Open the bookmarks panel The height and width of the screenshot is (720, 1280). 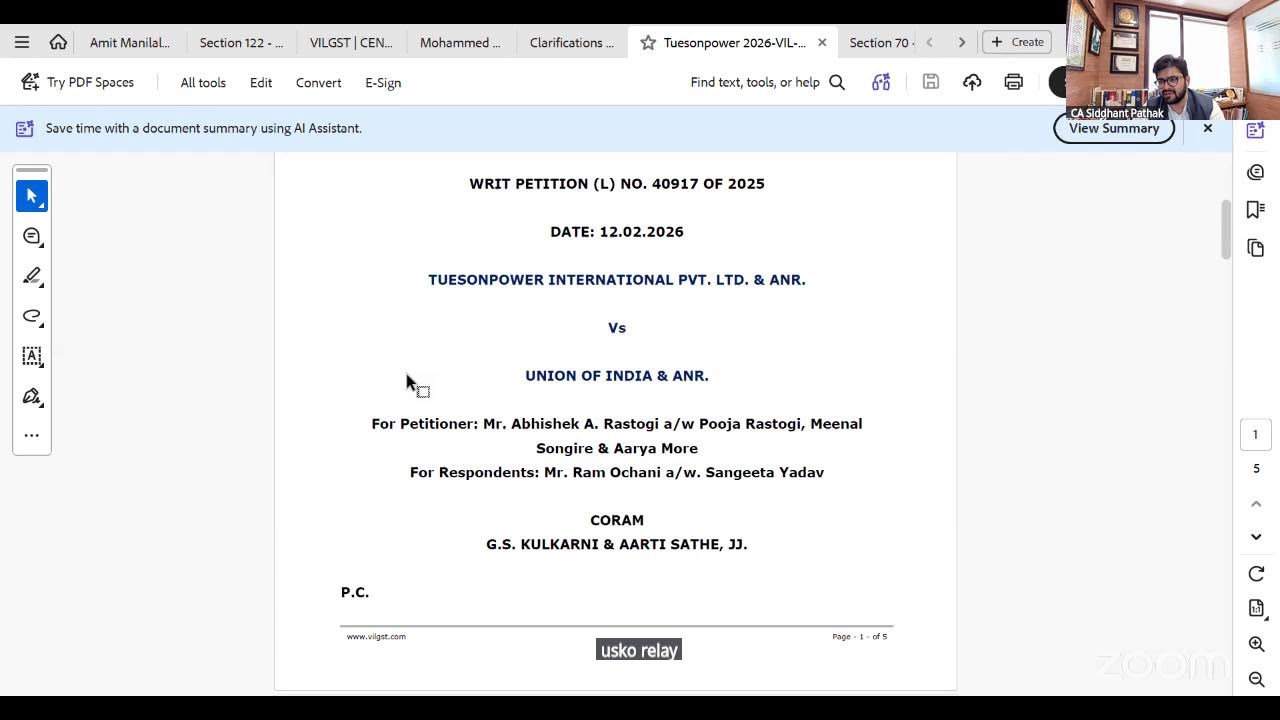tap(1256, 209)
